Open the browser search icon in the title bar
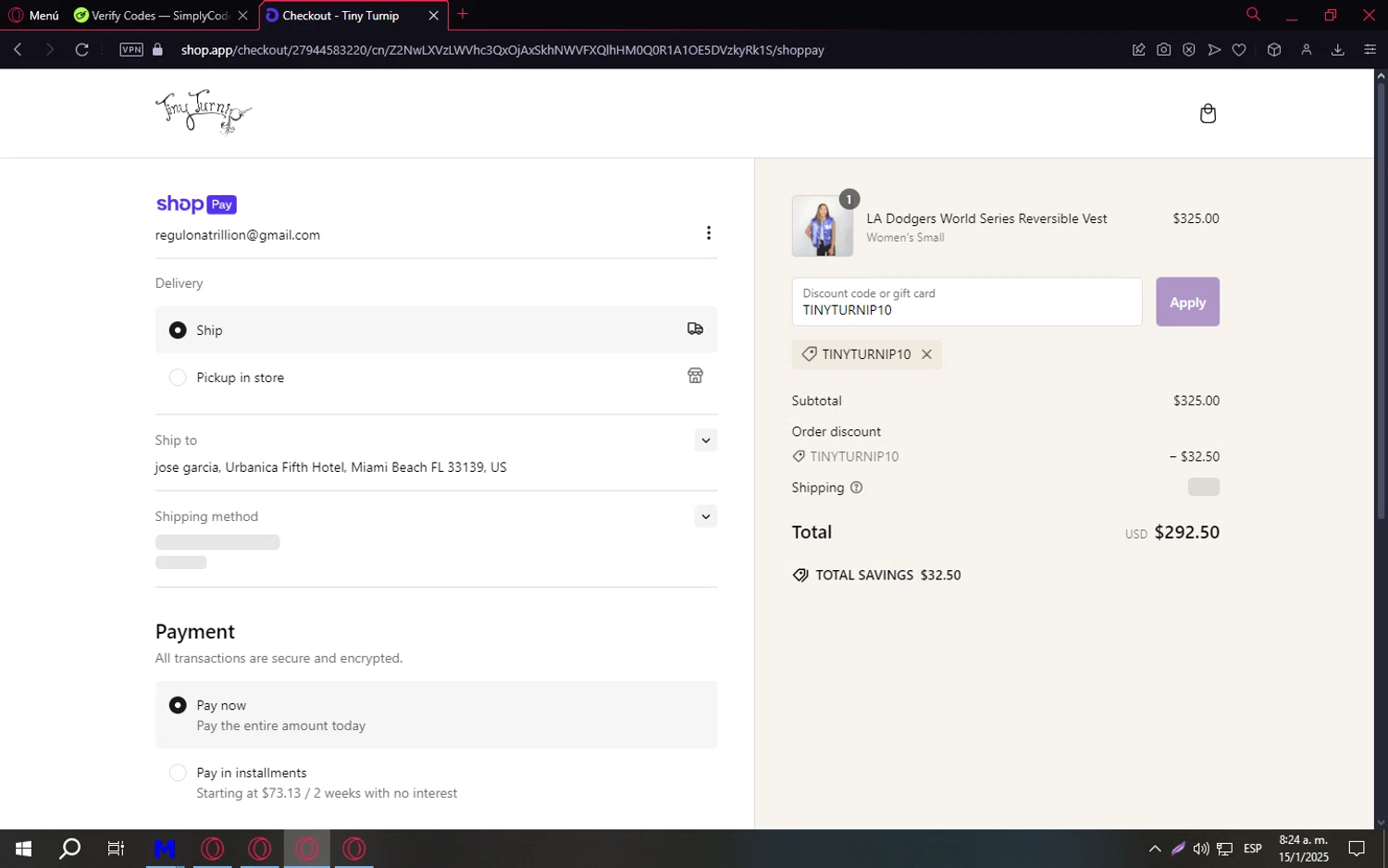1388x868 pixels. pyautogui.click(x=1253, y=15)
